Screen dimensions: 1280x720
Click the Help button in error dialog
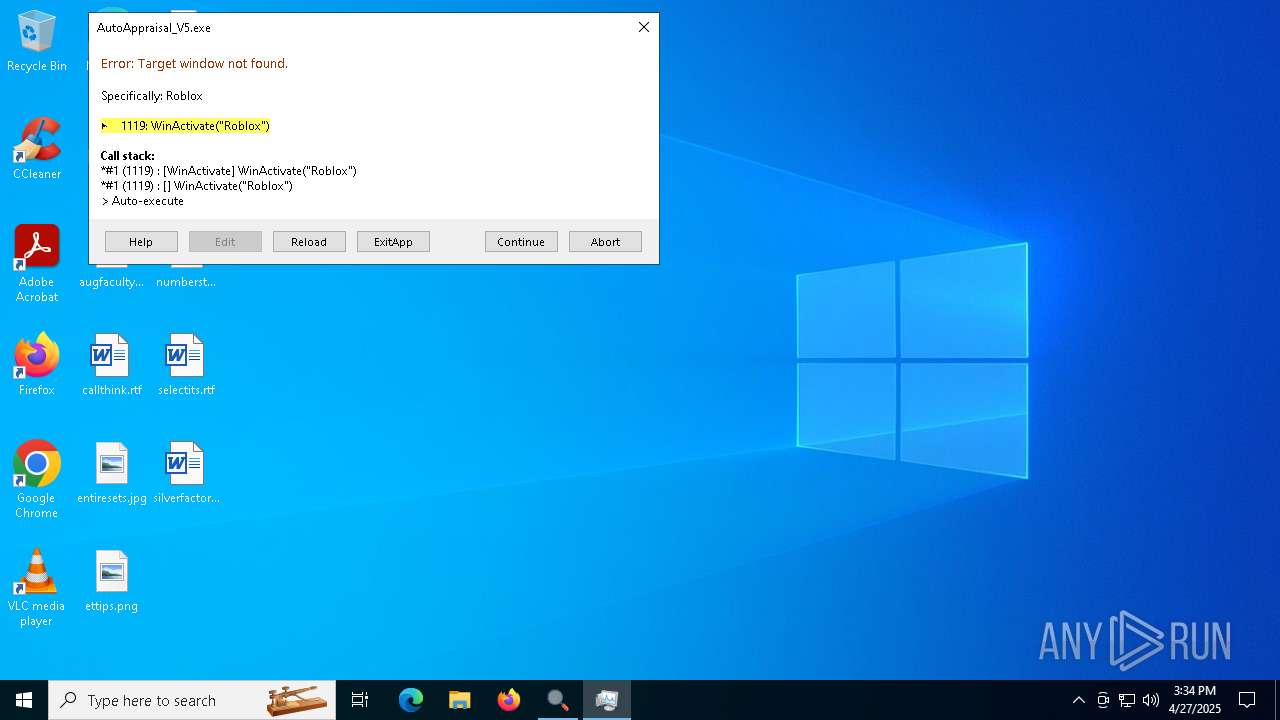tap(141, 242)
